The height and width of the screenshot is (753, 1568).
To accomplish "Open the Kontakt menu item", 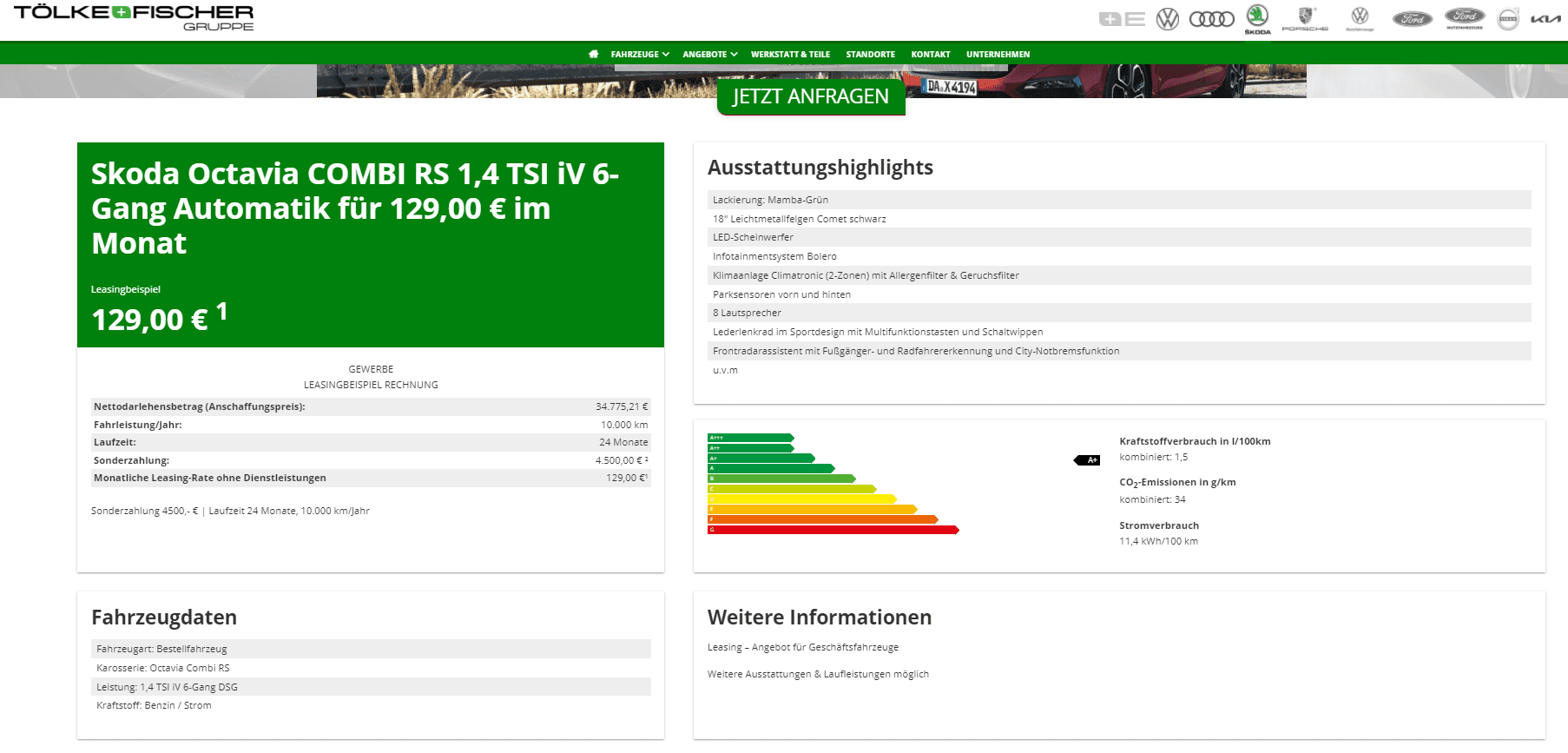I will pos(931,54).
